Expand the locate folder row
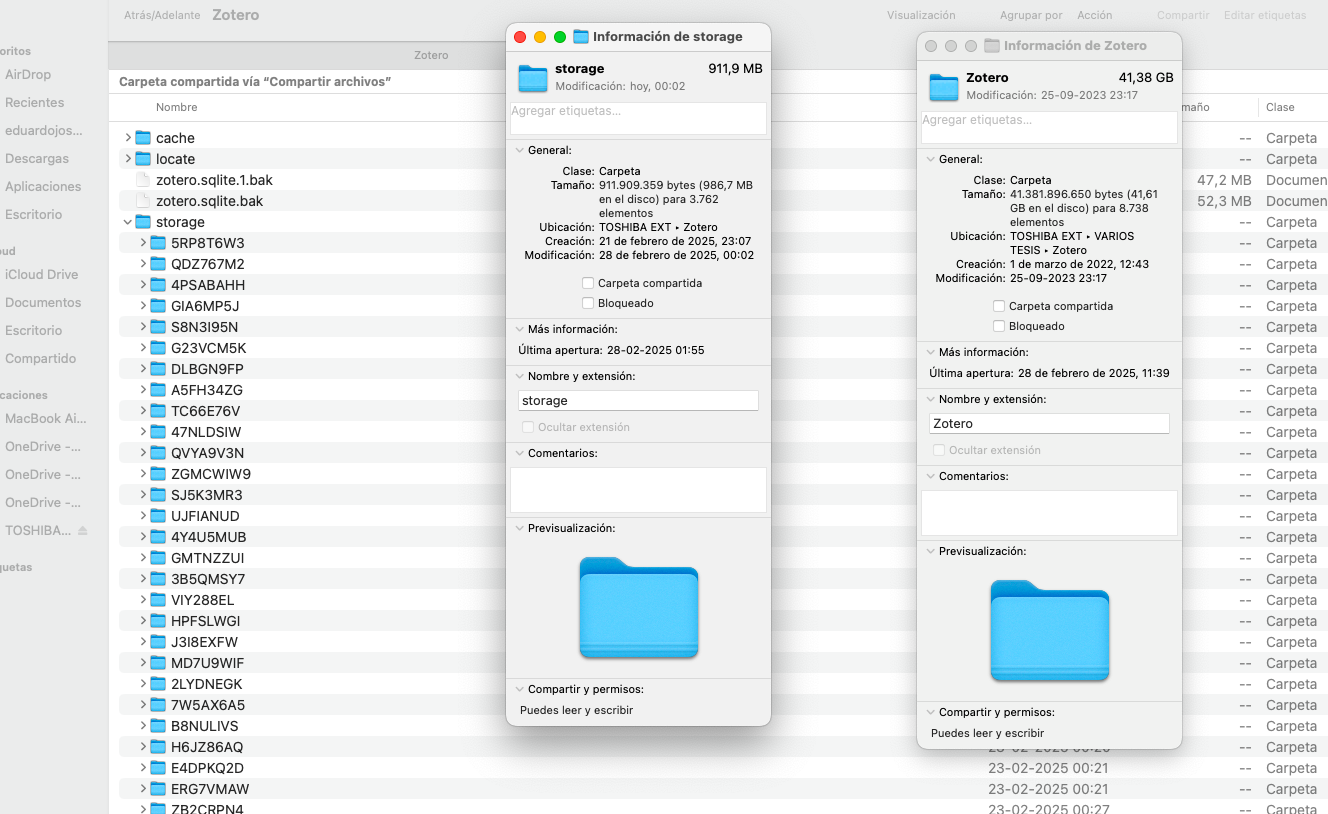Screen dimensions: 1328x814 (x=127, y=159)
